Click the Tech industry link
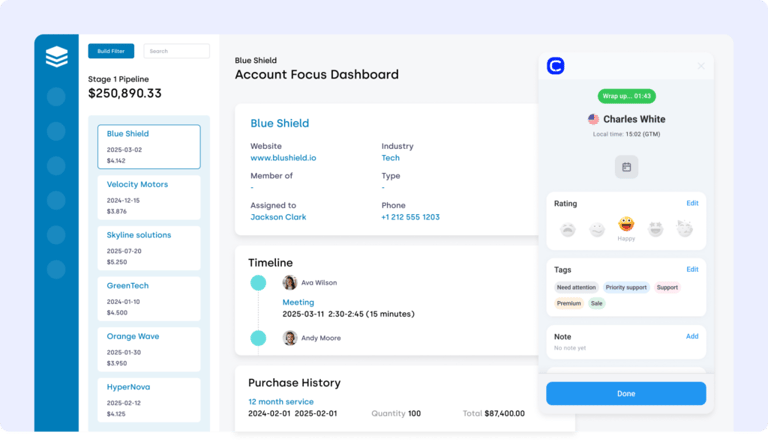768x441 pixels. [390, 158]
